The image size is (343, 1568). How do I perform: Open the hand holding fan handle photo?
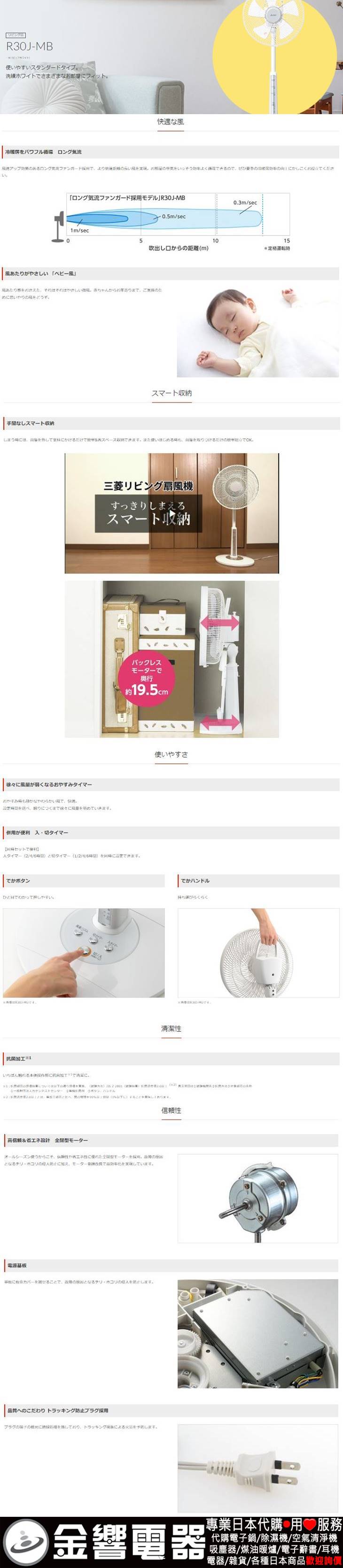click(258, 952)
